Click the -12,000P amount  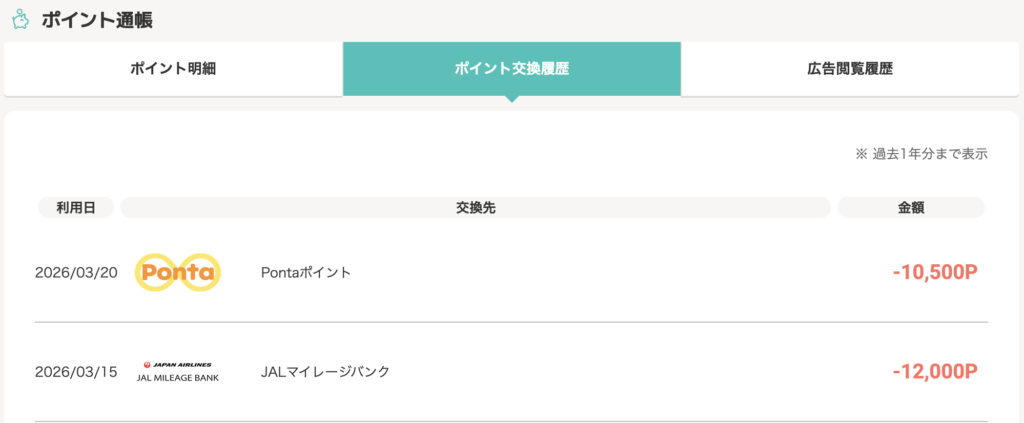[x=934, y=372]
